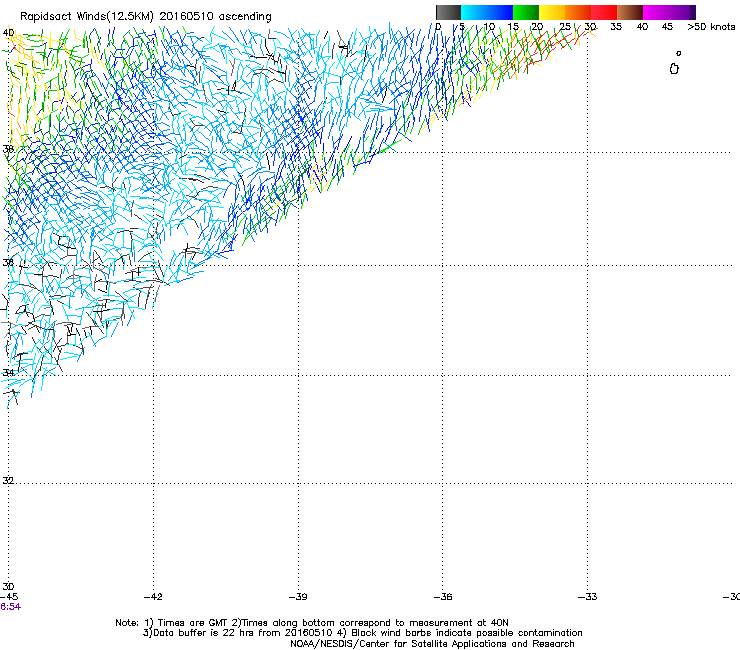Viewport: 740px width, 650px height.
Task: Click the legend speed label '15'
Action: tap(513, 27)
